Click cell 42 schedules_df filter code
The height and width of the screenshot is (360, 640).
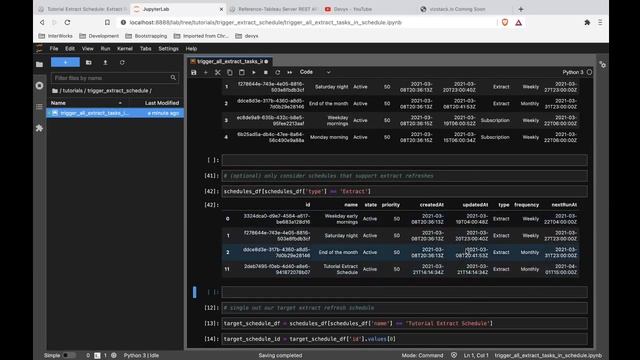(x=404, y=191)
